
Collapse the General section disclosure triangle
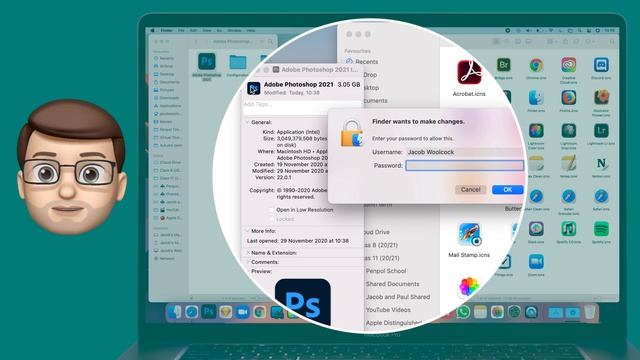(x=247, y=122)
